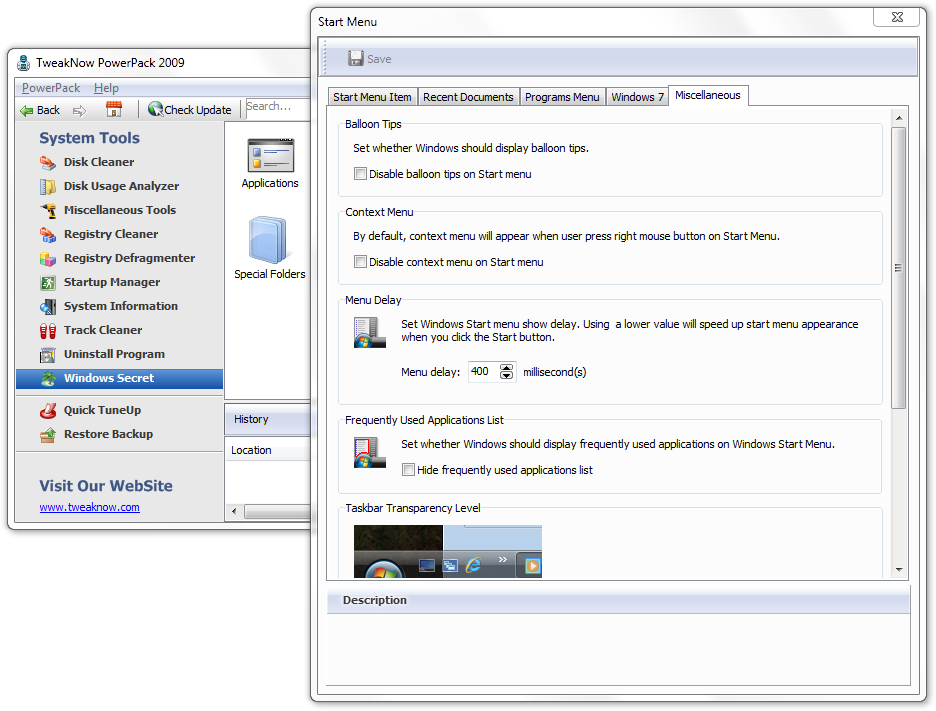Screen dimensions: 936x711
Task: Click the Startup Manager icon
Action: tap(48, 282)
